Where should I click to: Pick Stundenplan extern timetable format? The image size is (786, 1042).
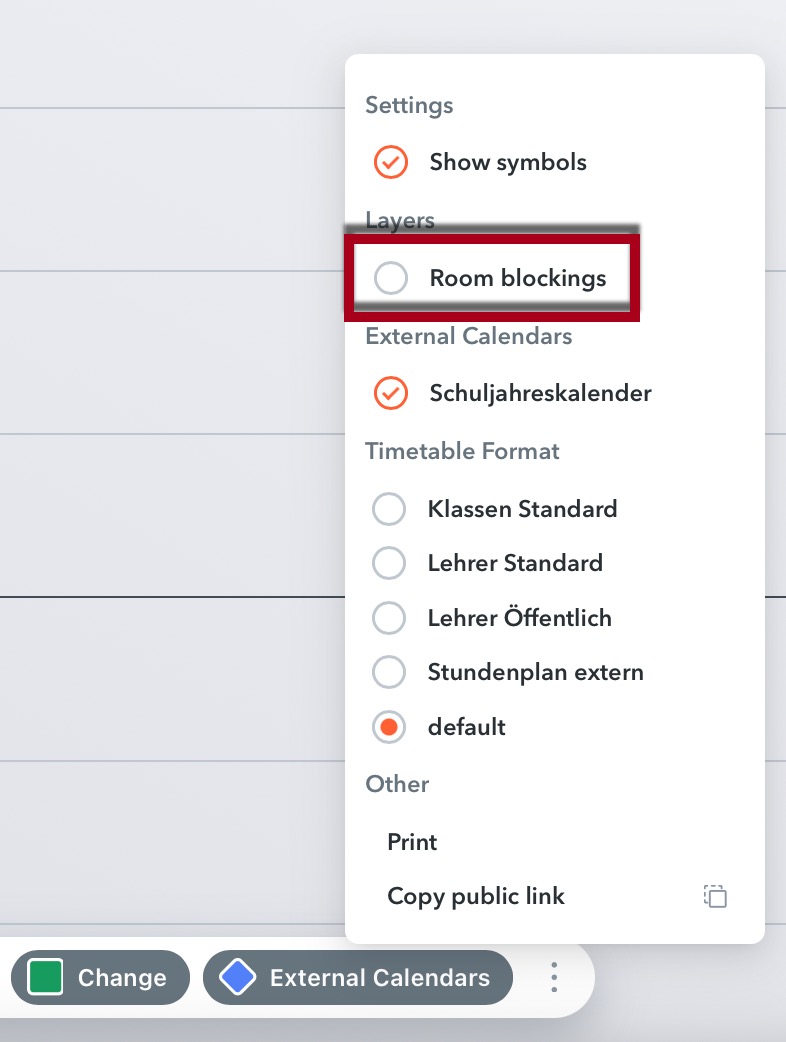[x=389, y=672]
